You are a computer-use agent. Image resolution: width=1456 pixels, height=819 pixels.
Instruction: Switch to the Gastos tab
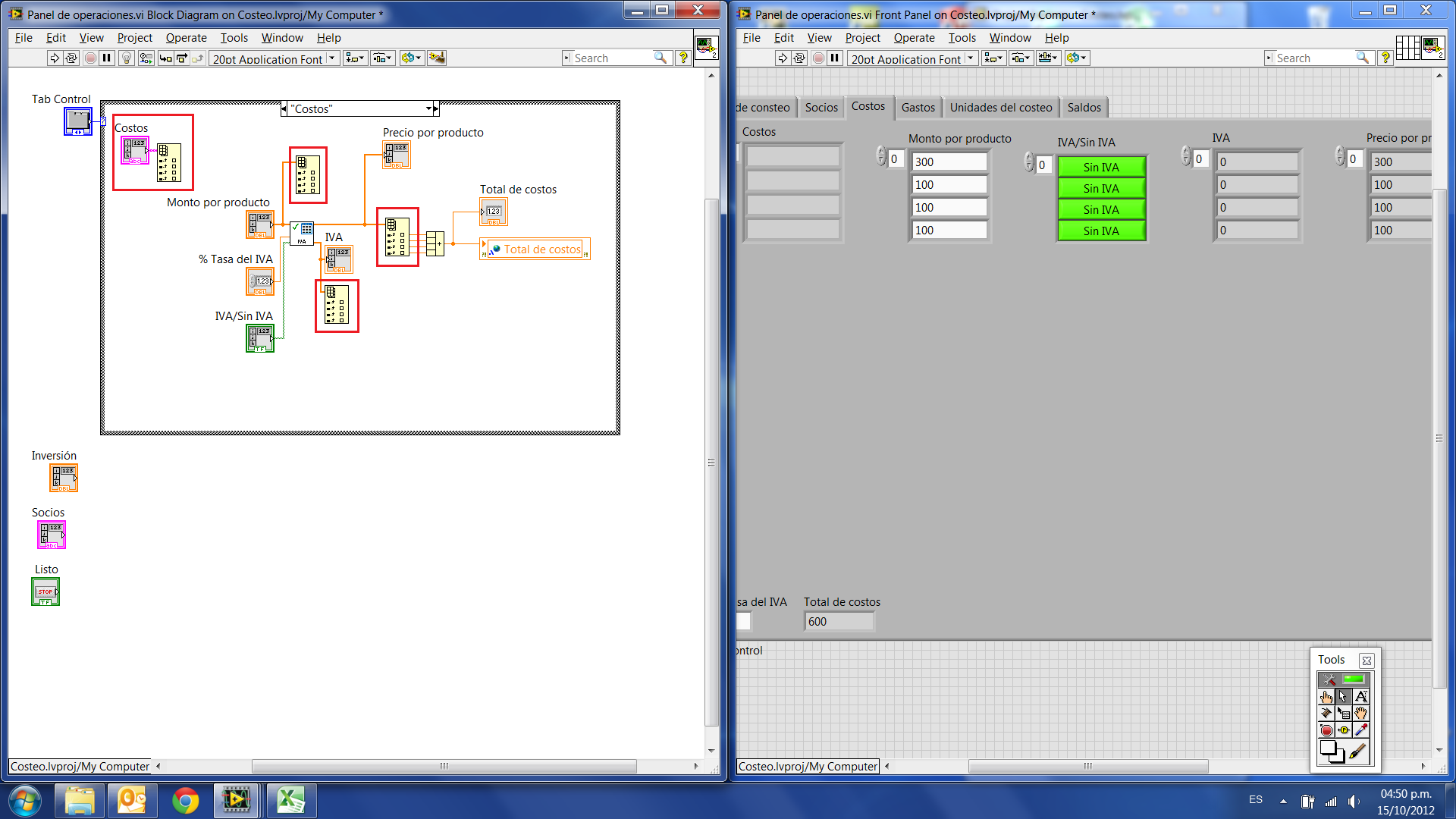pos(918,107)
